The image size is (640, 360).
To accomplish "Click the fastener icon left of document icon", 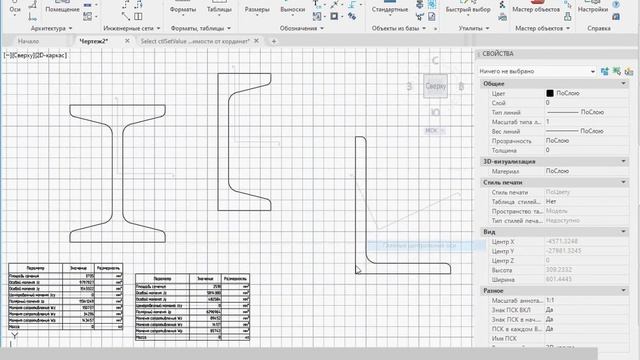I will 420,16.
